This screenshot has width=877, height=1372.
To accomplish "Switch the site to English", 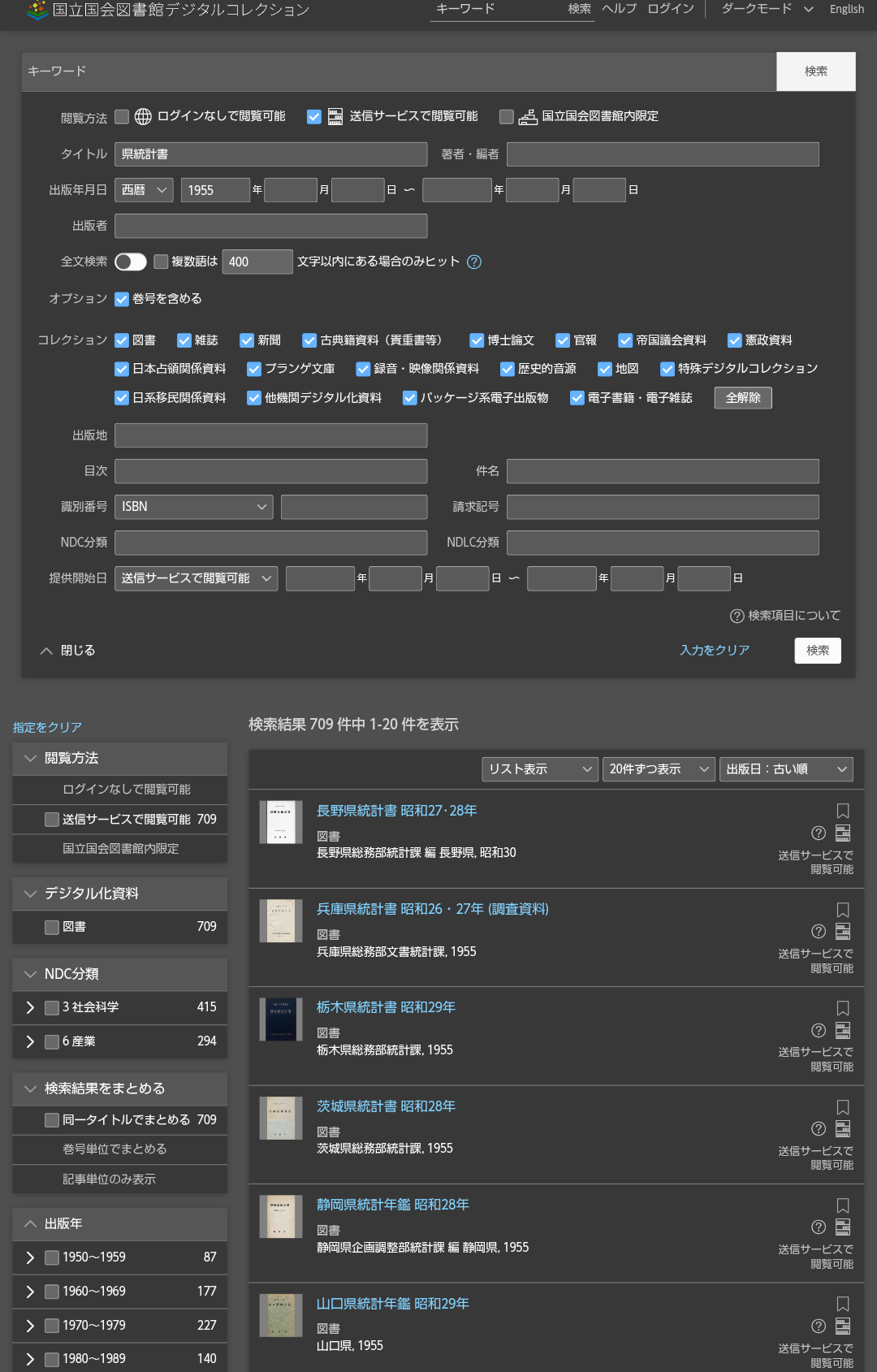I will coord(847,9).
